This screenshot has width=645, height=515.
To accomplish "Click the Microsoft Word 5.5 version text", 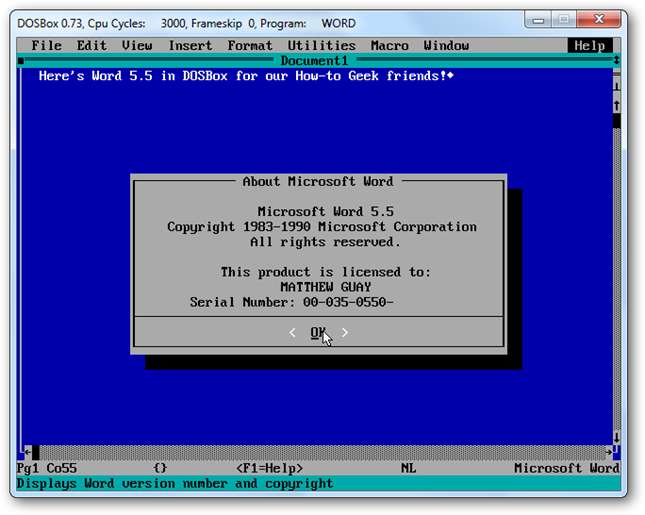I will point(326,211).
